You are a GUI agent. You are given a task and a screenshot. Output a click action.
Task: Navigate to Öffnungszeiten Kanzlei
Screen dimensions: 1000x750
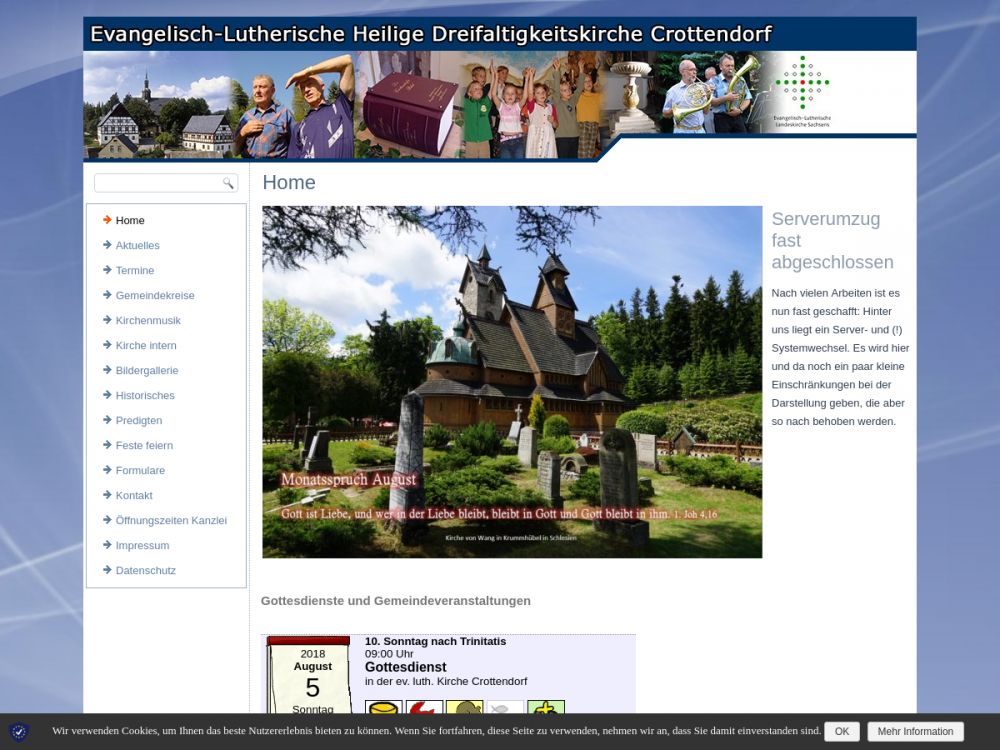point(170,520)
